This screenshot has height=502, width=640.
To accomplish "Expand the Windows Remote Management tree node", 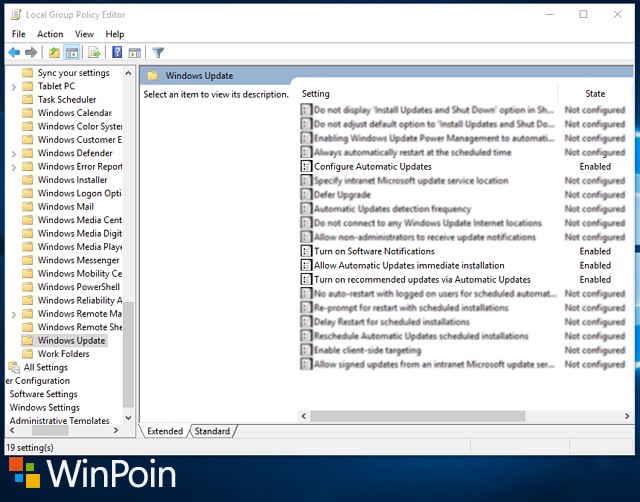I will coord(14,315).
